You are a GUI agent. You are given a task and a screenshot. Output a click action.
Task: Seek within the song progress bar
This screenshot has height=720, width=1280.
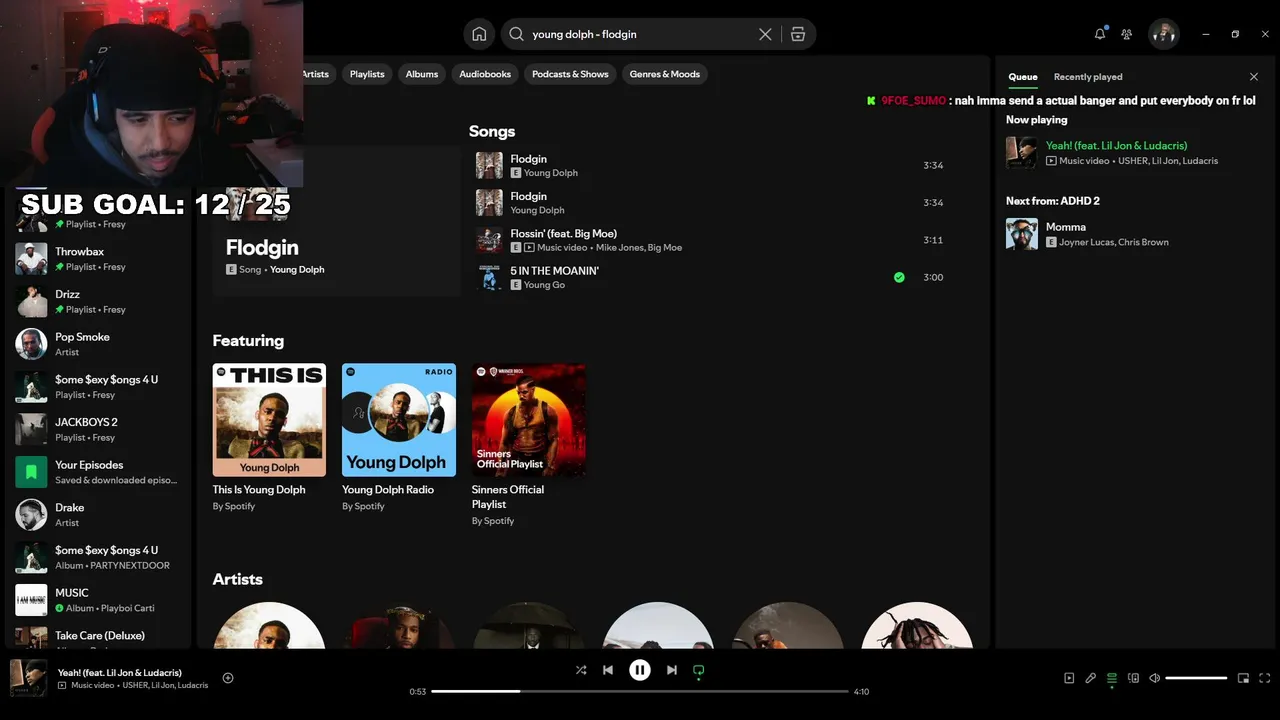640,691
